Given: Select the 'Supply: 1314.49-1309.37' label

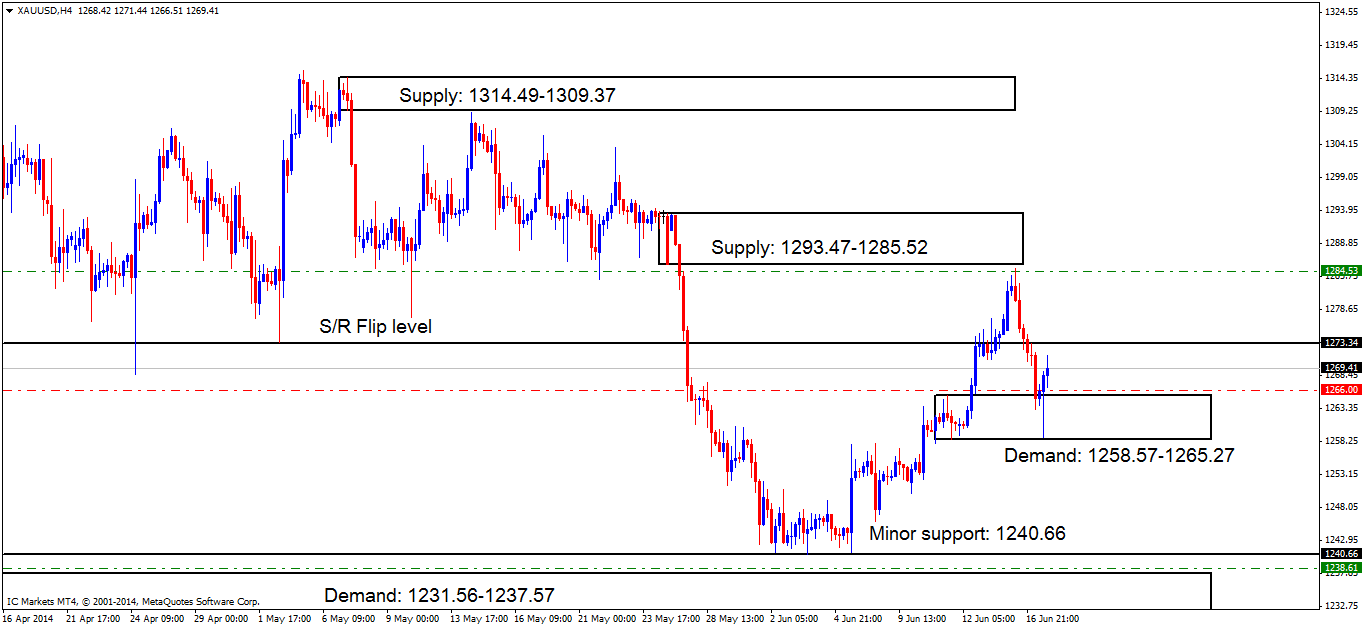Looking at the screenshot, I should (x=507, y=96).
